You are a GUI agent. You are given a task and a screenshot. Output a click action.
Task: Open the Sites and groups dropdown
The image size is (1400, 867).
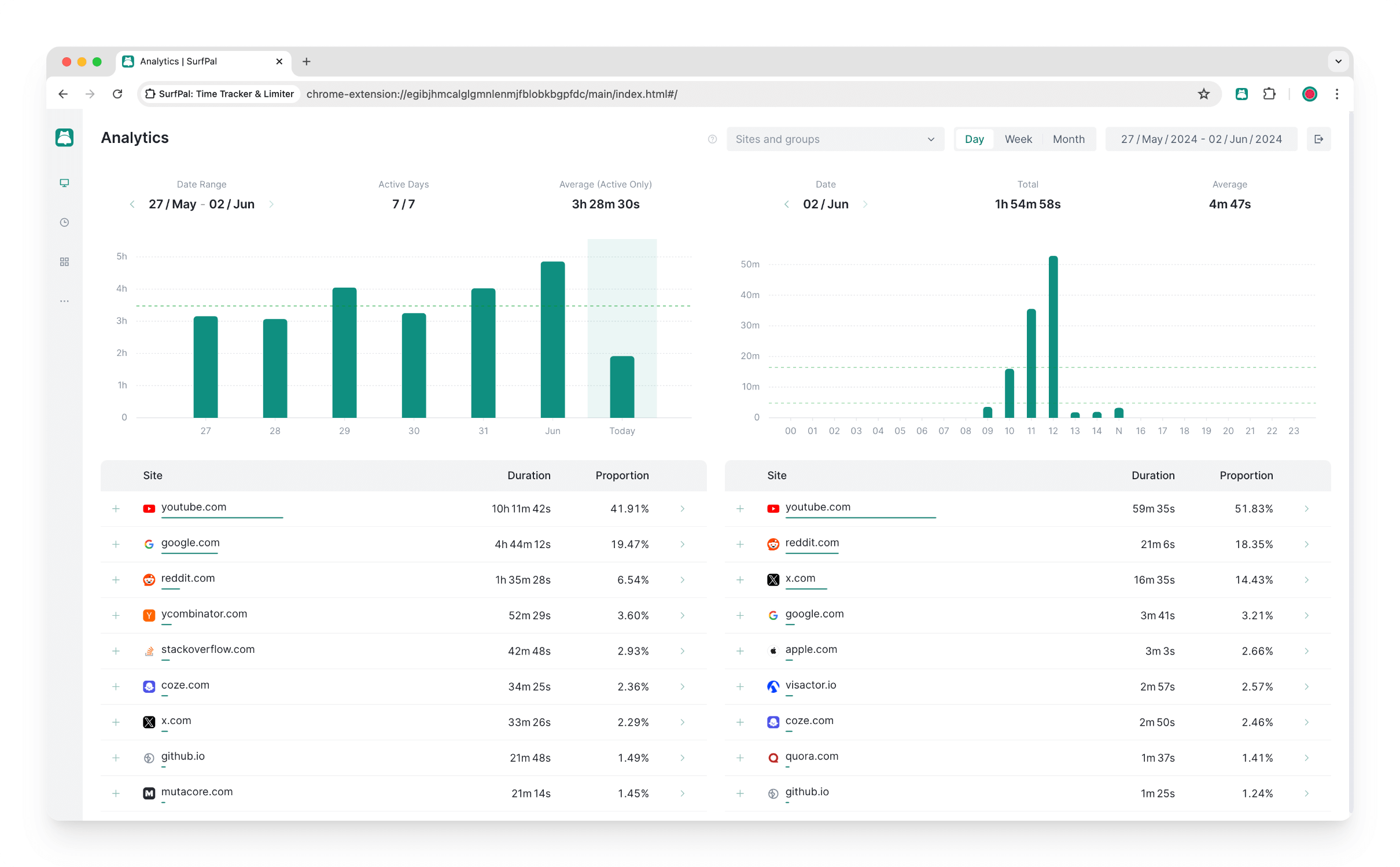click(835, 139)
